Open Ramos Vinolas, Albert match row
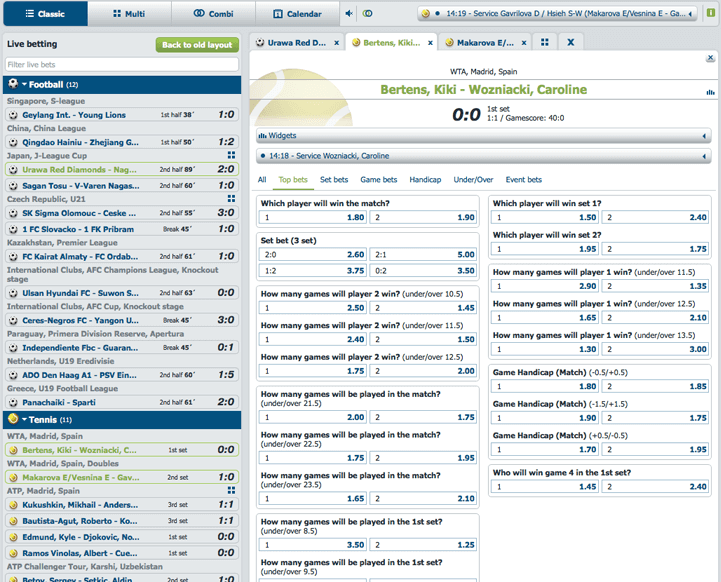The image size is (721, 582). tap(122, 553)
